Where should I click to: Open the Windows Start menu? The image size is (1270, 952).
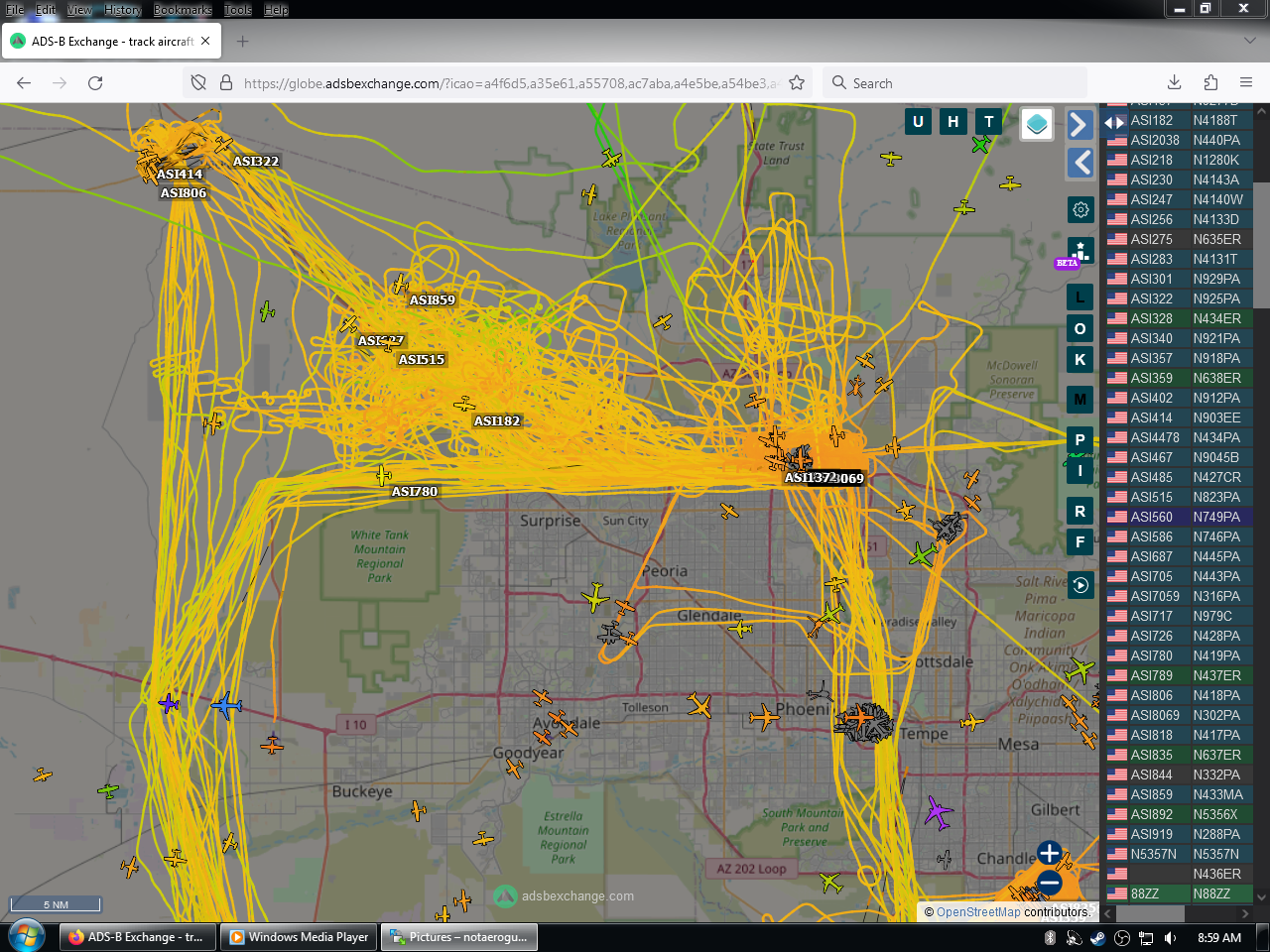click(27, 936)
